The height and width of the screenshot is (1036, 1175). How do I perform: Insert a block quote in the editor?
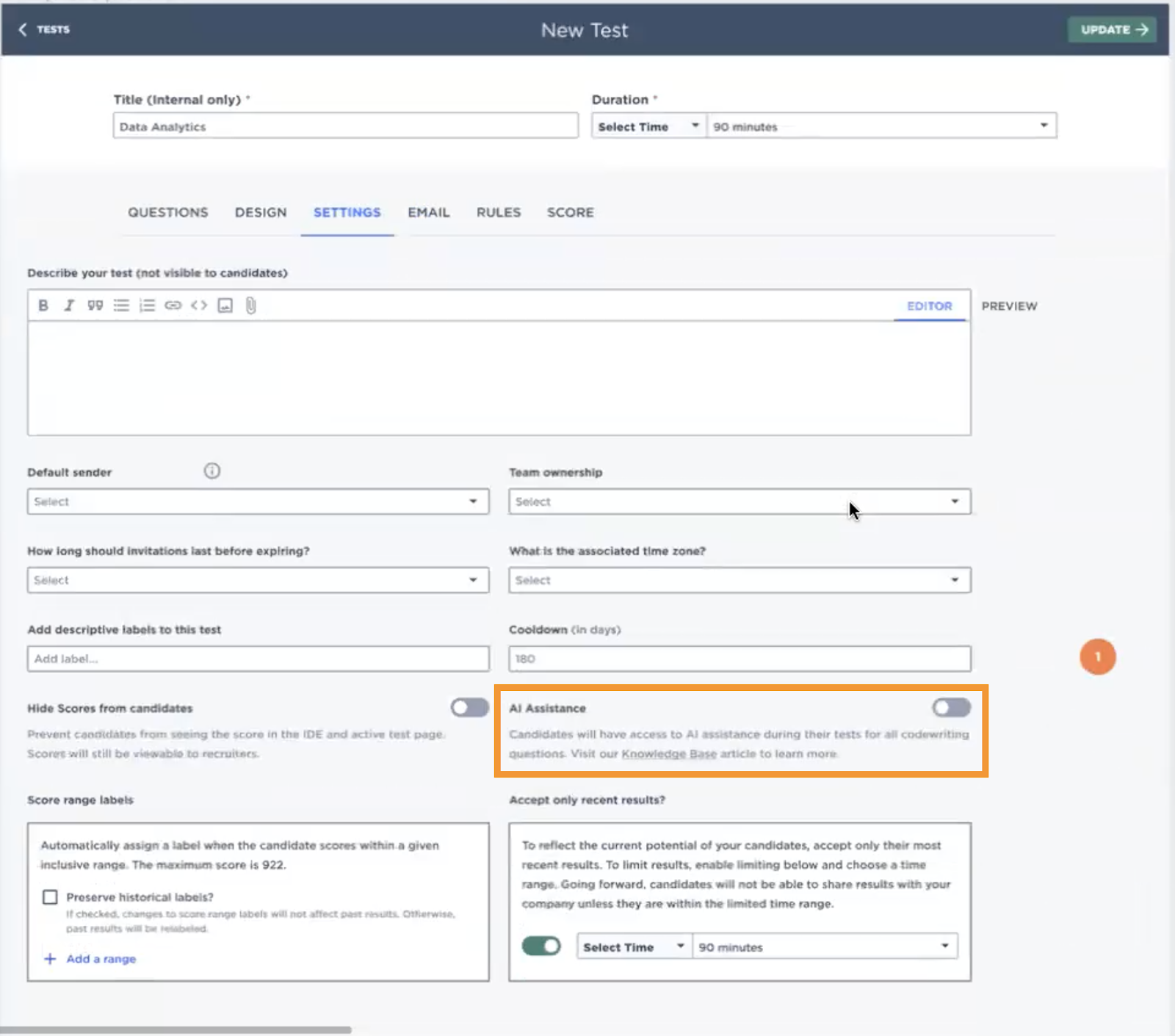(x=95, y=305)
